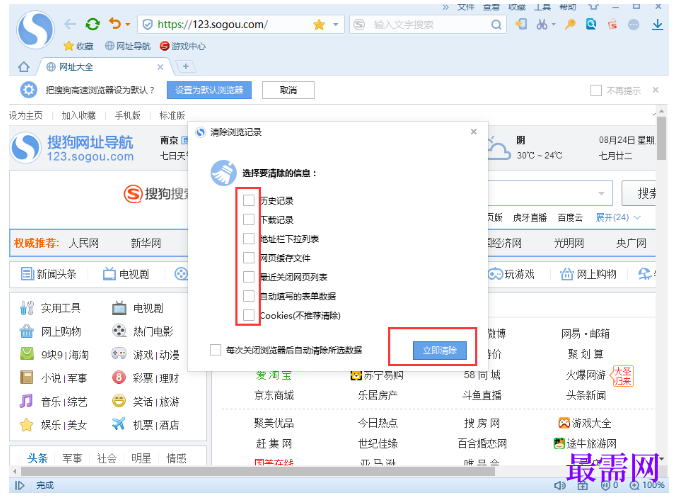
Task: Open a new tab with the plus button
Action: [186, 66]
